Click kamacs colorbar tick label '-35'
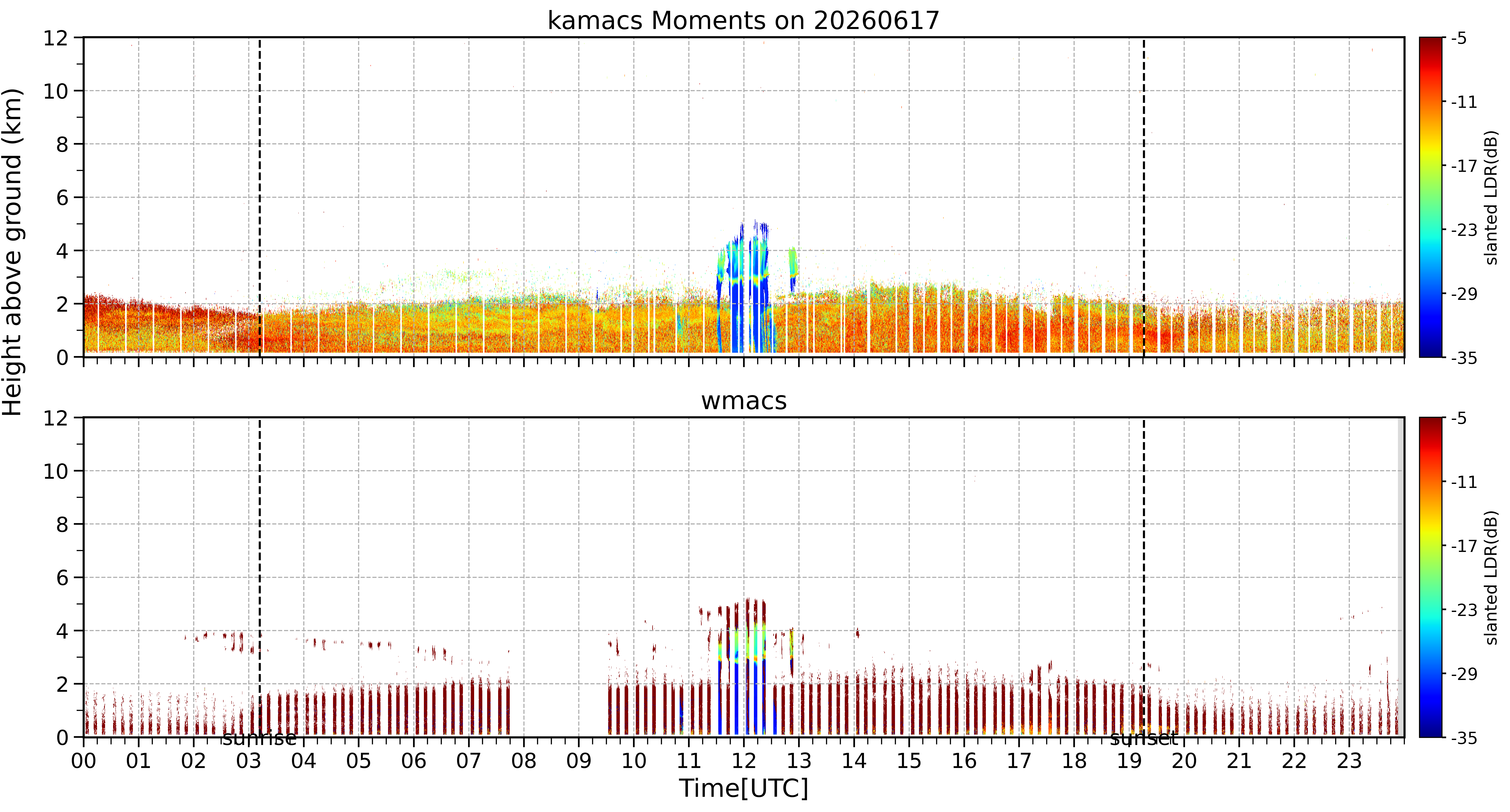The width and height of the screenshot is (1510, 812). point(1464,358)
